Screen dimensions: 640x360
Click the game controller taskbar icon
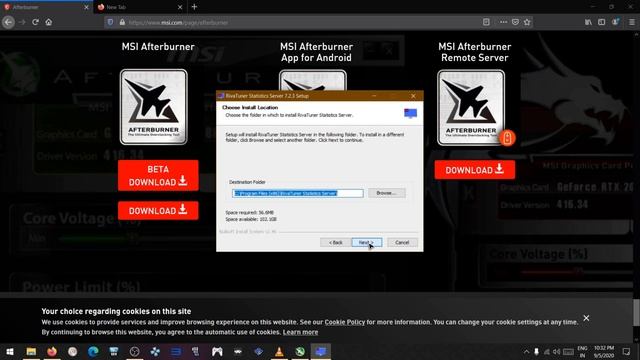click(x=217, y=351)
